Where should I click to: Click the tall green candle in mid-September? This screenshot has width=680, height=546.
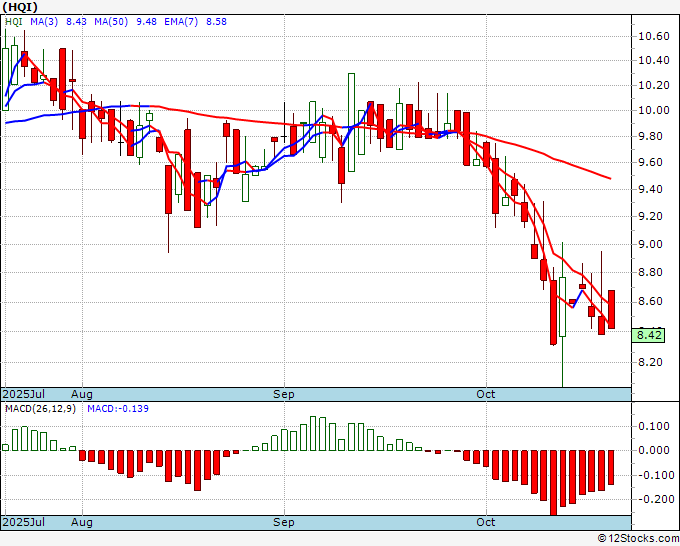click(351, 122)
